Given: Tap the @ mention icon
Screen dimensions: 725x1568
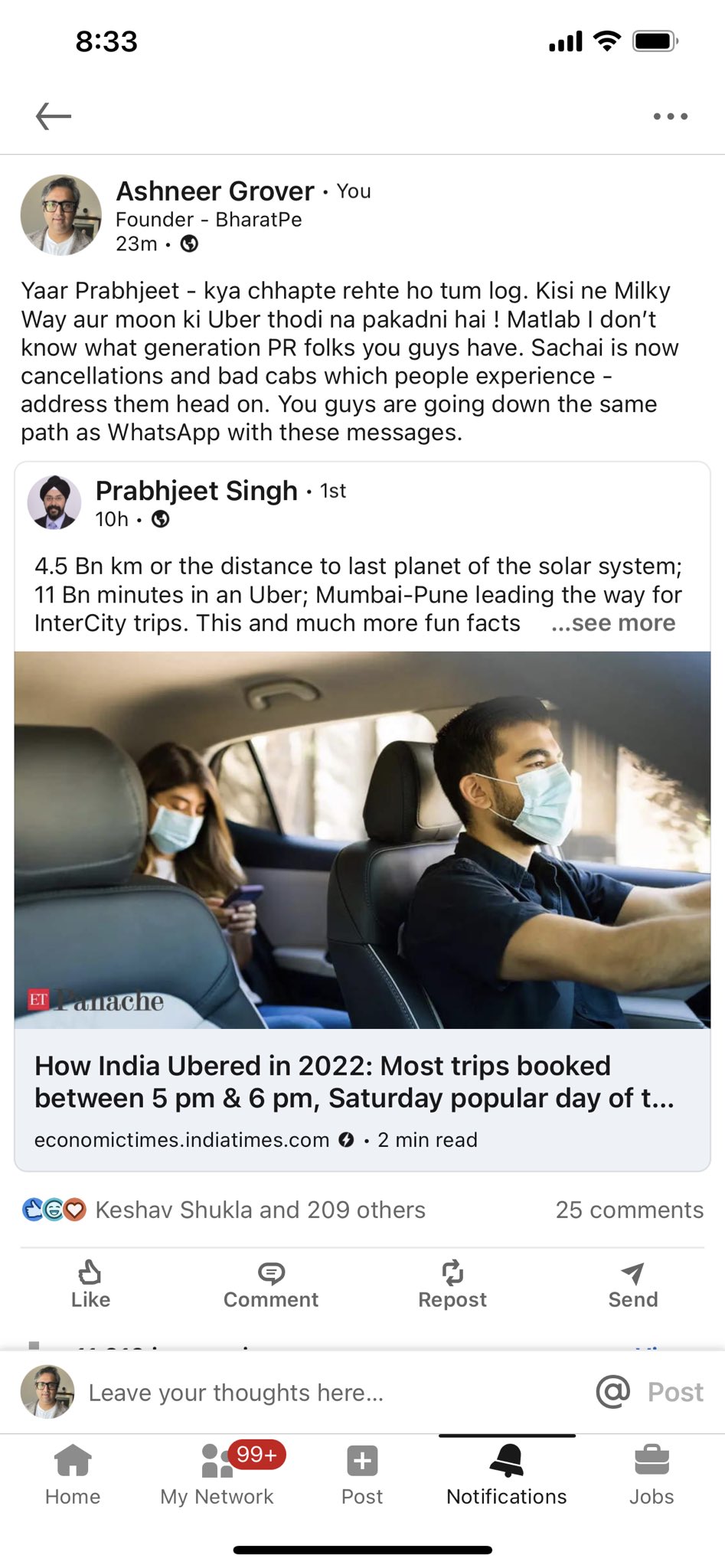Looking at the screenshot, I should [x=613, y=1391].
